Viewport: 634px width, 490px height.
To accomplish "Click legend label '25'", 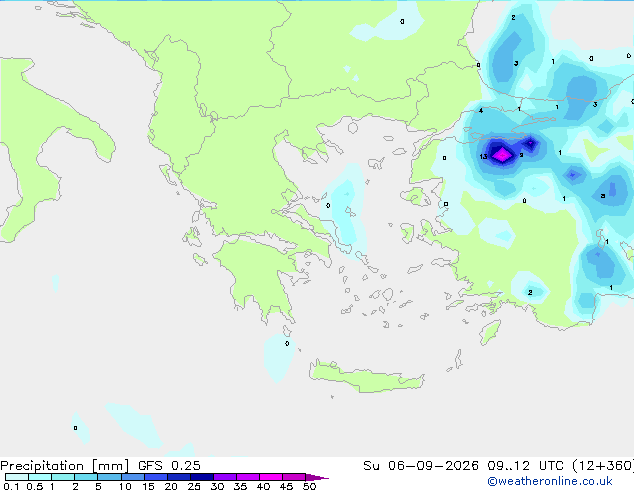I will click(x=194, y=486).
